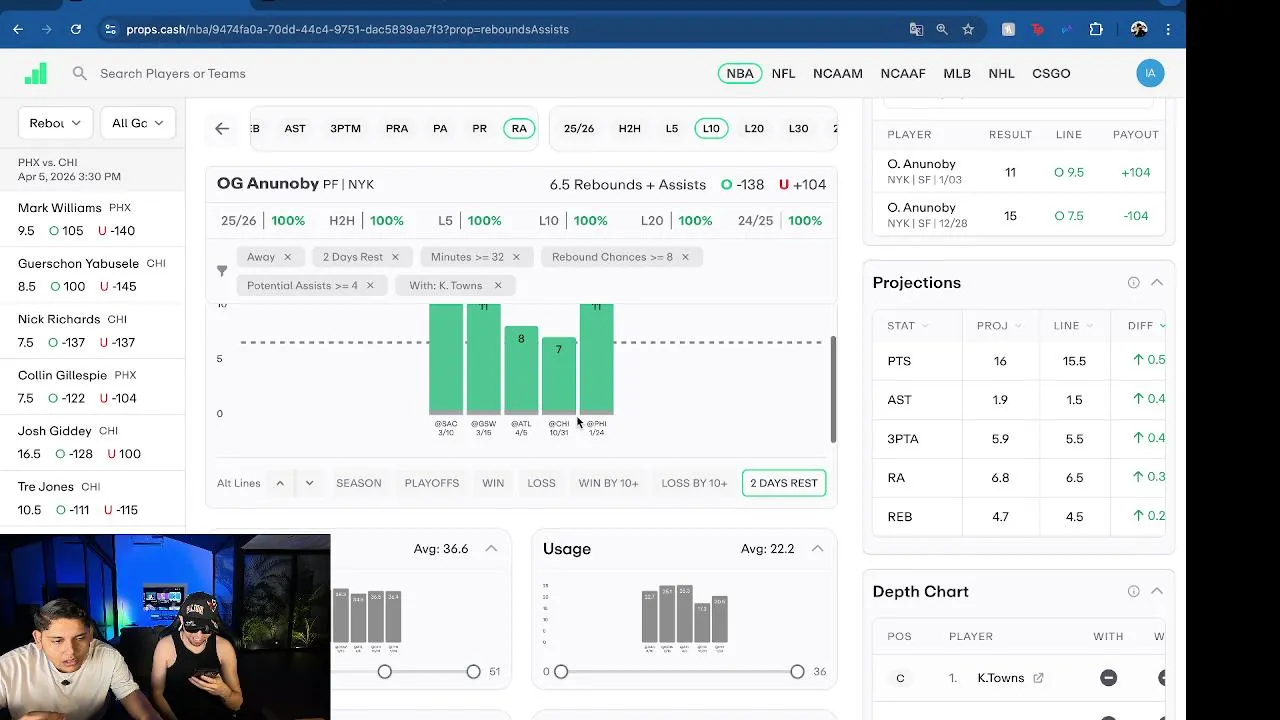Select the RA stat tab
Image resolution: width=1280 pixels, height=720 pixels.
(x=519, y=128)
